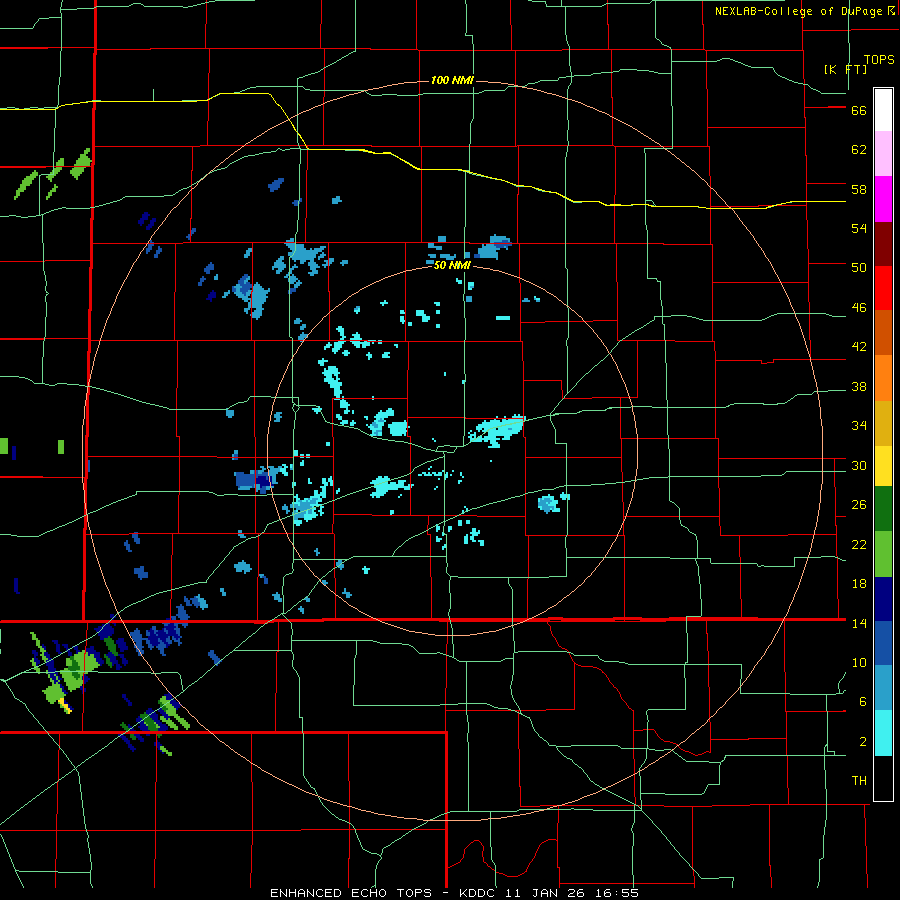Click the legend value 42

[x=859, y=347]
